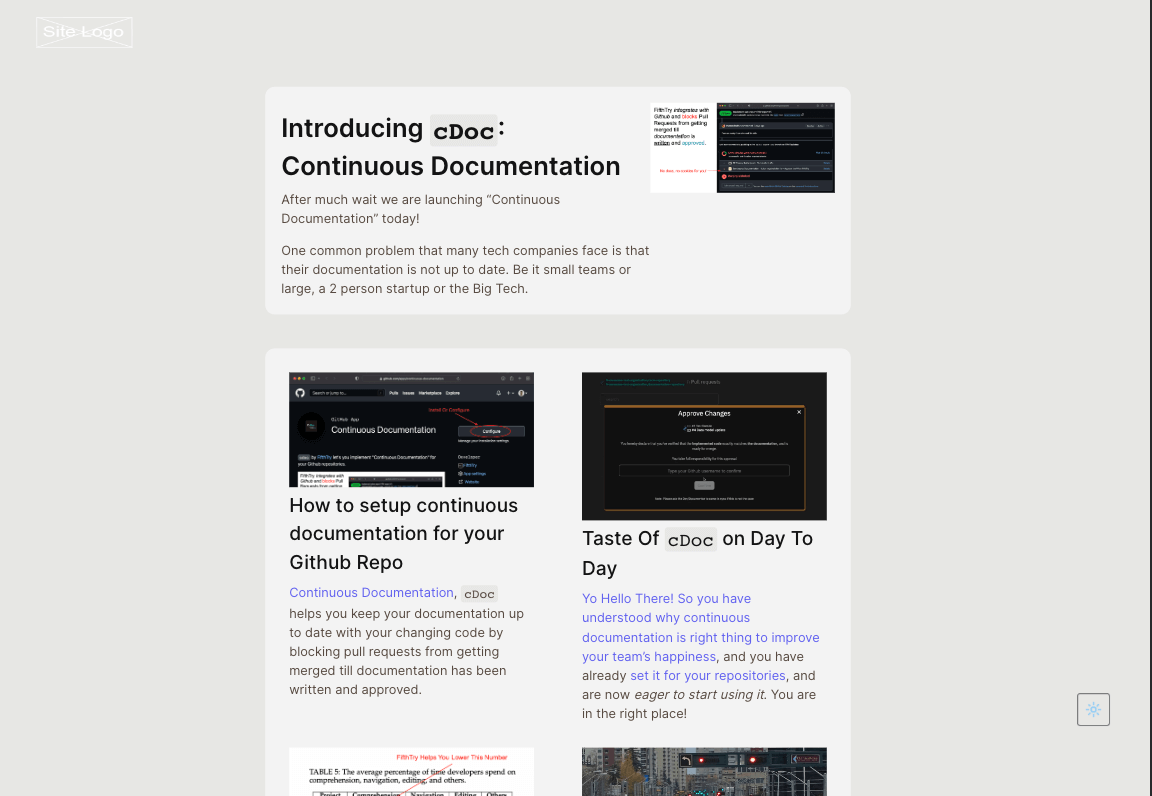Click the Site Logo image

pyautogui.click(x=84, y=32)
